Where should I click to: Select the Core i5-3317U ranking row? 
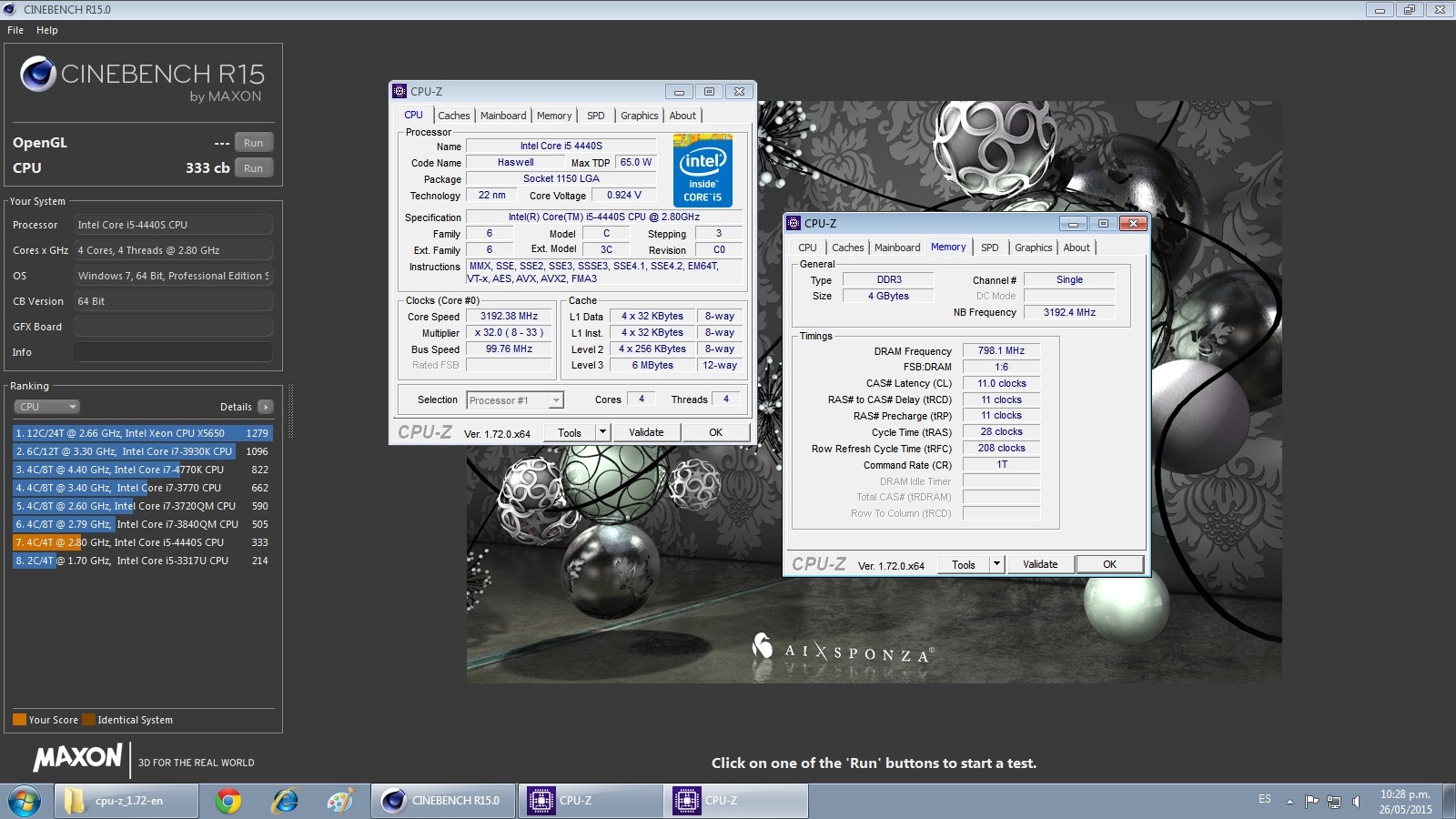coord(143,561)
